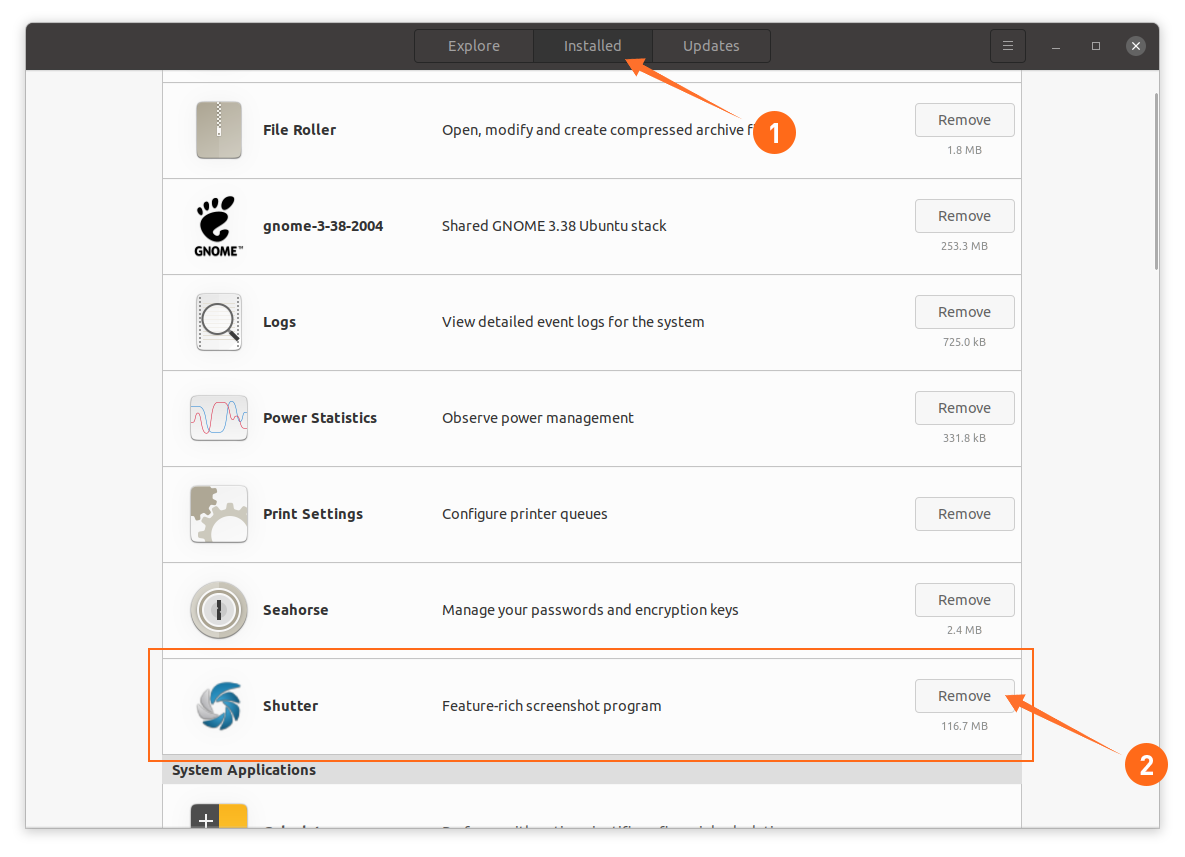This screenshot has width=1185, height=857.
Task: Click the Shutter aperture icon
Action: point(218,706)
